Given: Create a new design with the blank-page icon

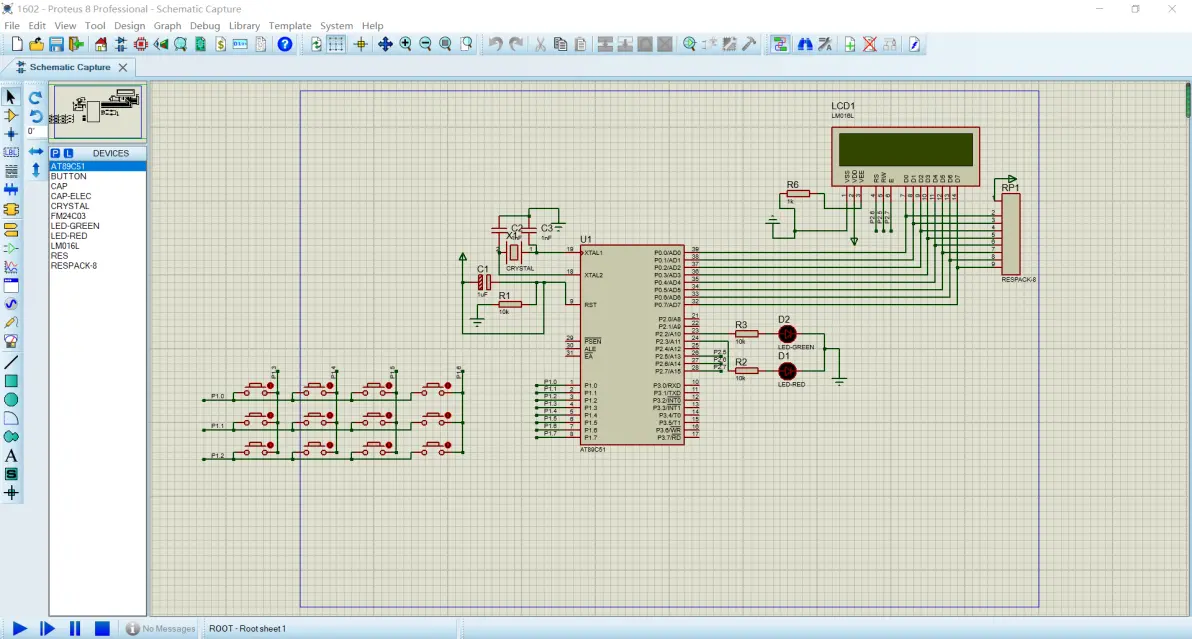Looking at the screenshot, I should (x=17, y=45).
